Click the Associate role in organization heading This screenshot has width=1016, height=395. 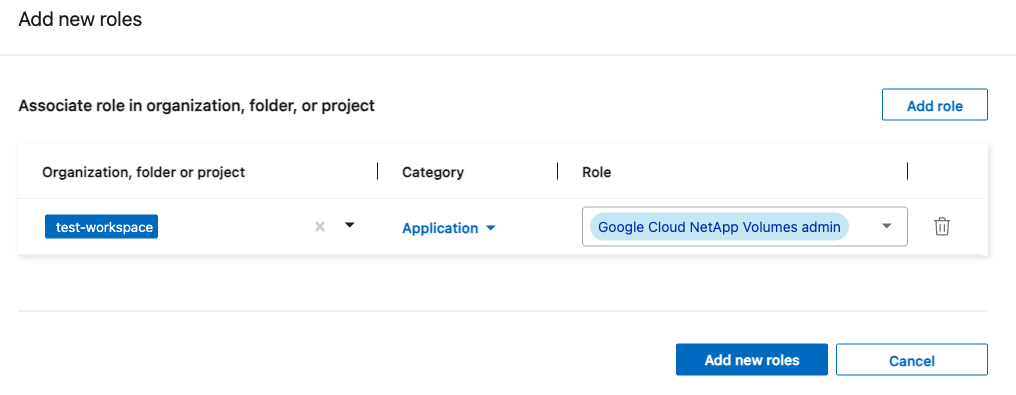[197, 106]
